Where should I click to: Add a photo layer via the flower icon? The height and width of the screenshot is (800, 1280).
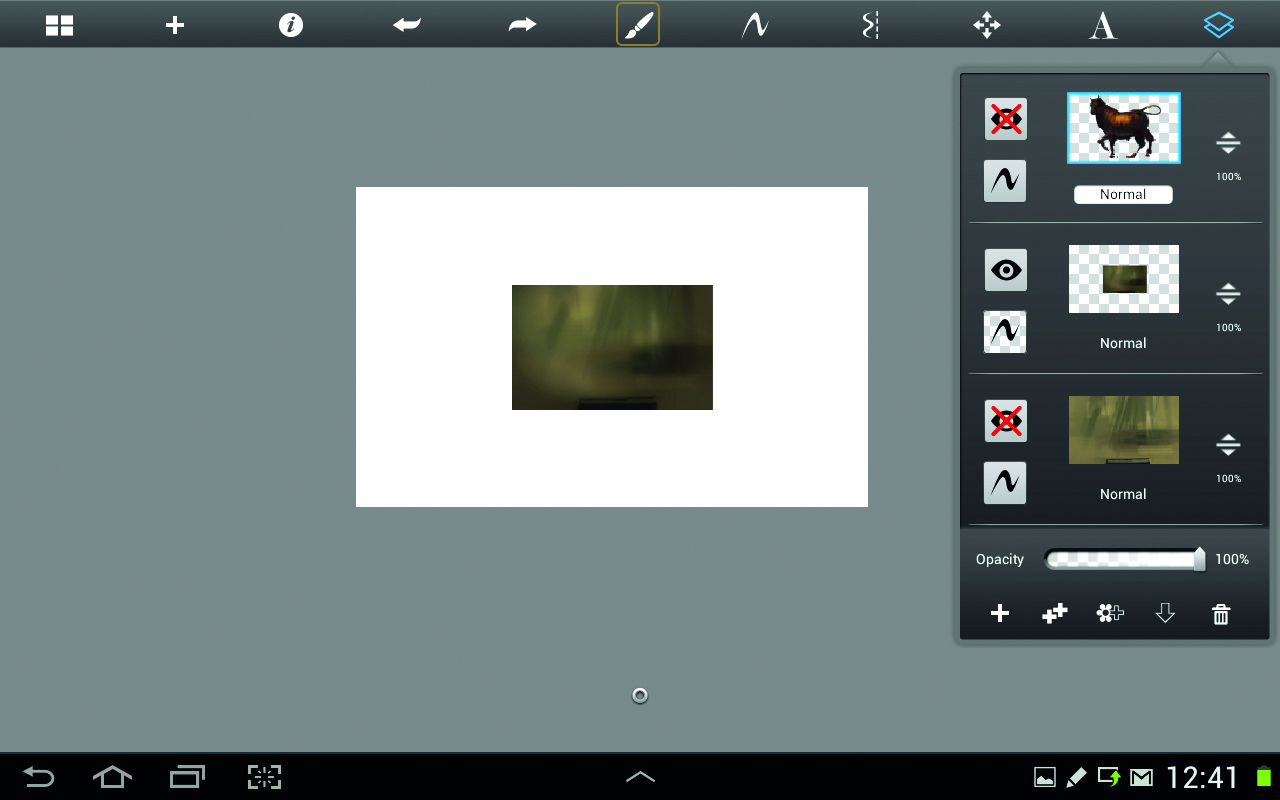click(x=1110, y=614)
